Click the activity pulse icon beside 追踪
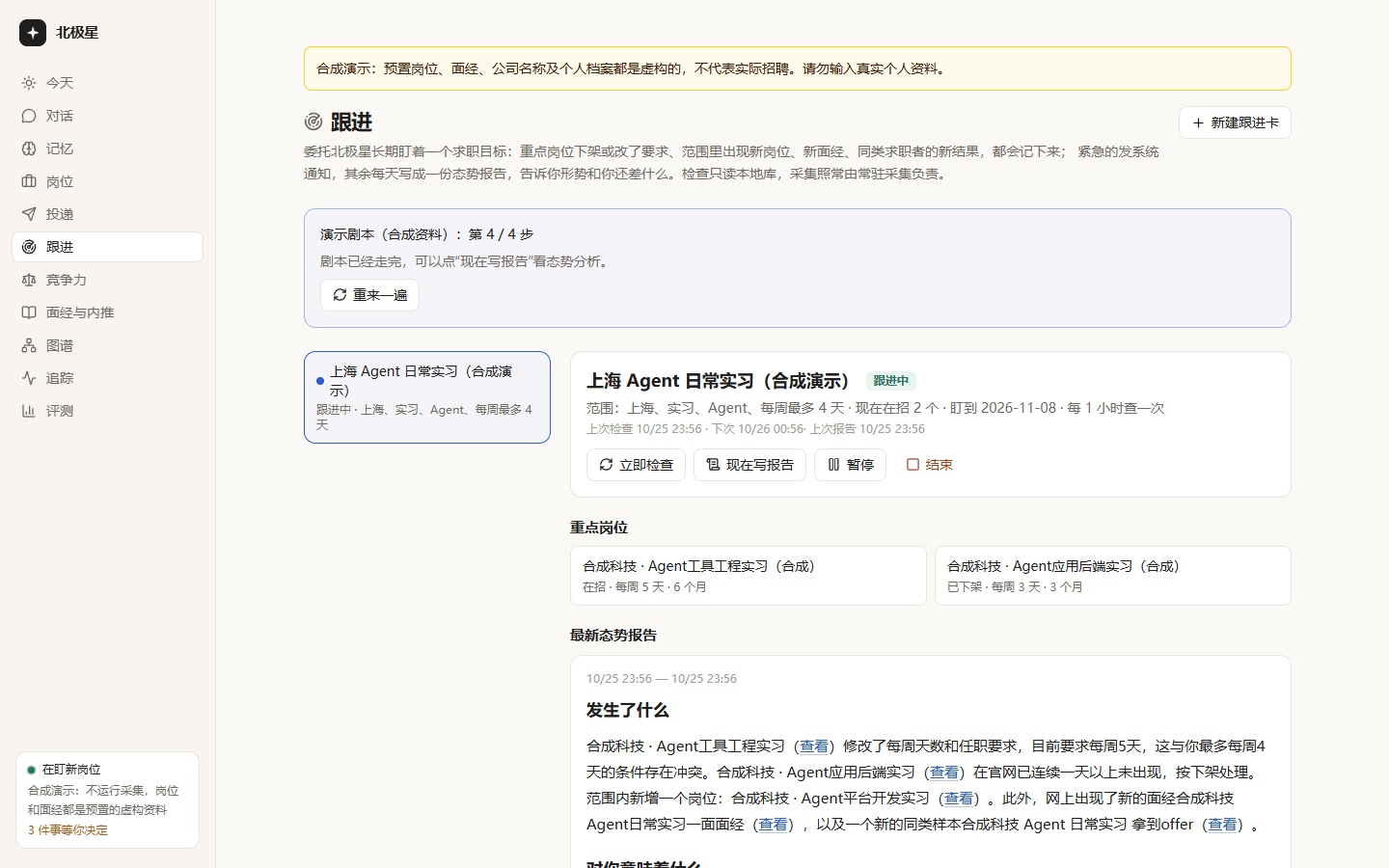The width and height of the screenshot is (1389, 868). tap(29, 378)
